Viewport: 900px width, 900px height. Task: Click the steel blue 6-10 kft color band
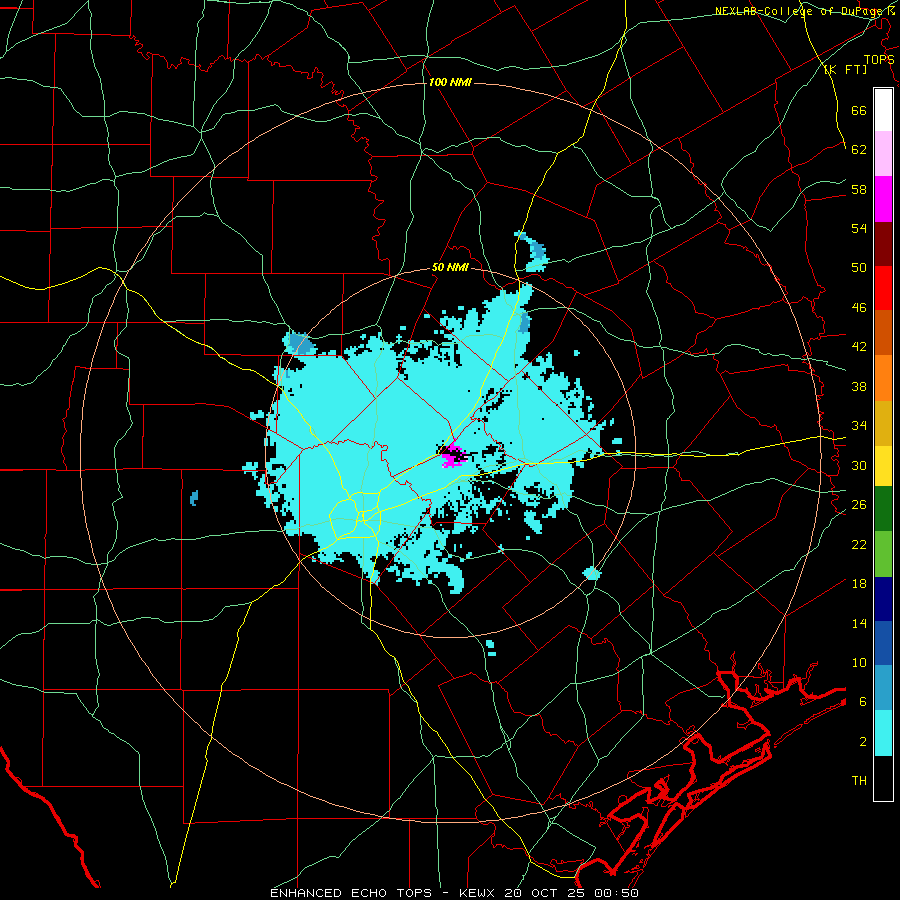883,688
